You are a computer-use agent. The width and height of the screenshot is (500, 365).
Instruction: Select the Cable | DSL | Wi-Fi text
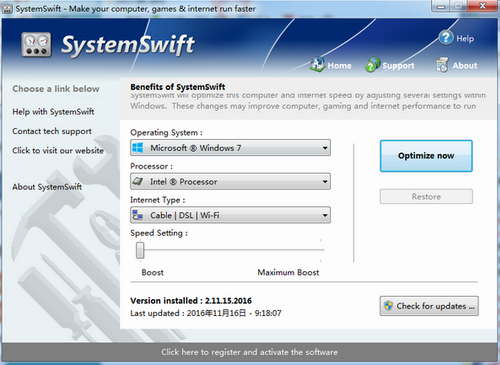[x=185, y=215]
